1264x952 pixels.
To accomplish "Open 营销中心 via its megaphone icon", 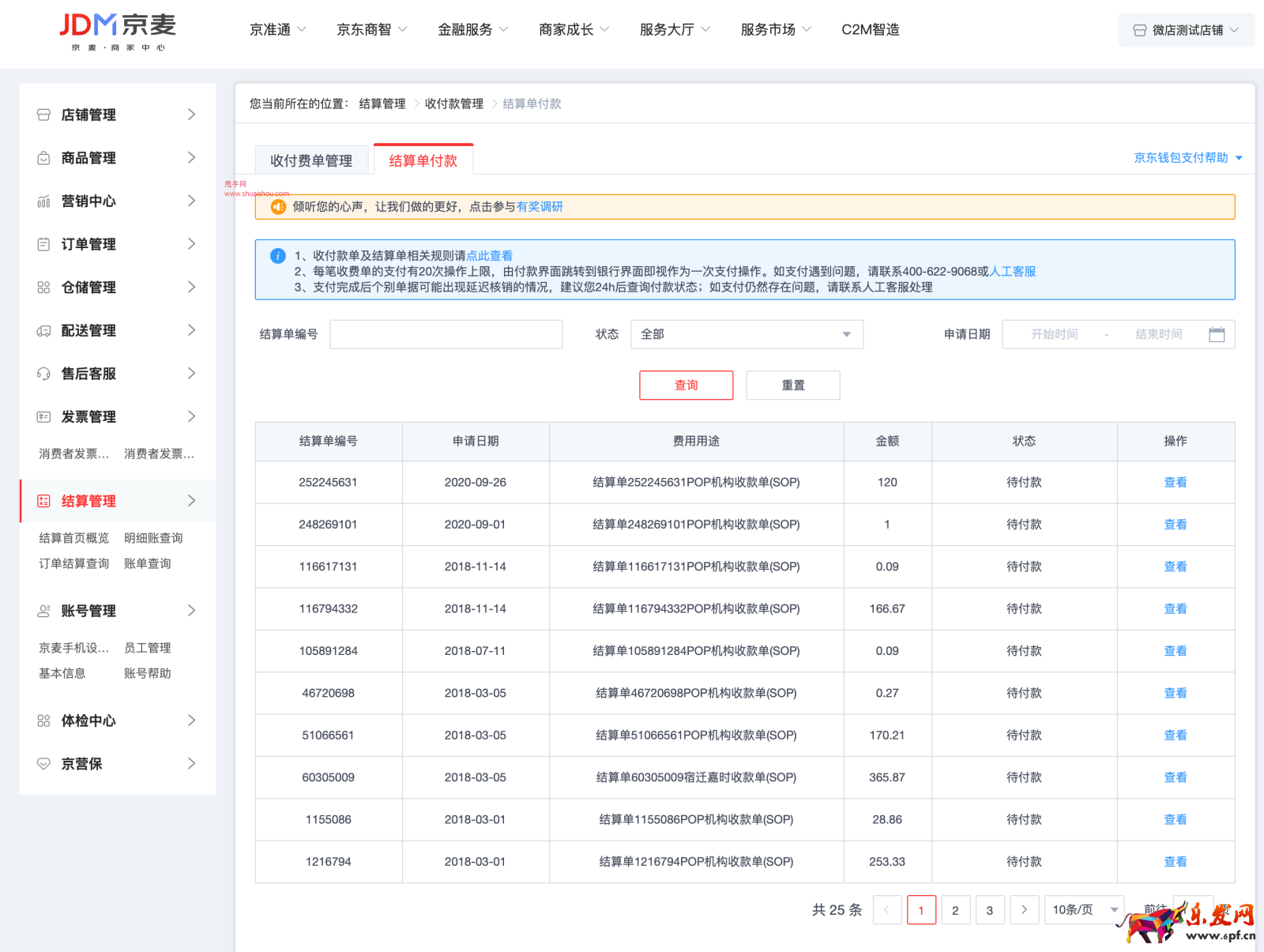I will click(x=43, y=201).
